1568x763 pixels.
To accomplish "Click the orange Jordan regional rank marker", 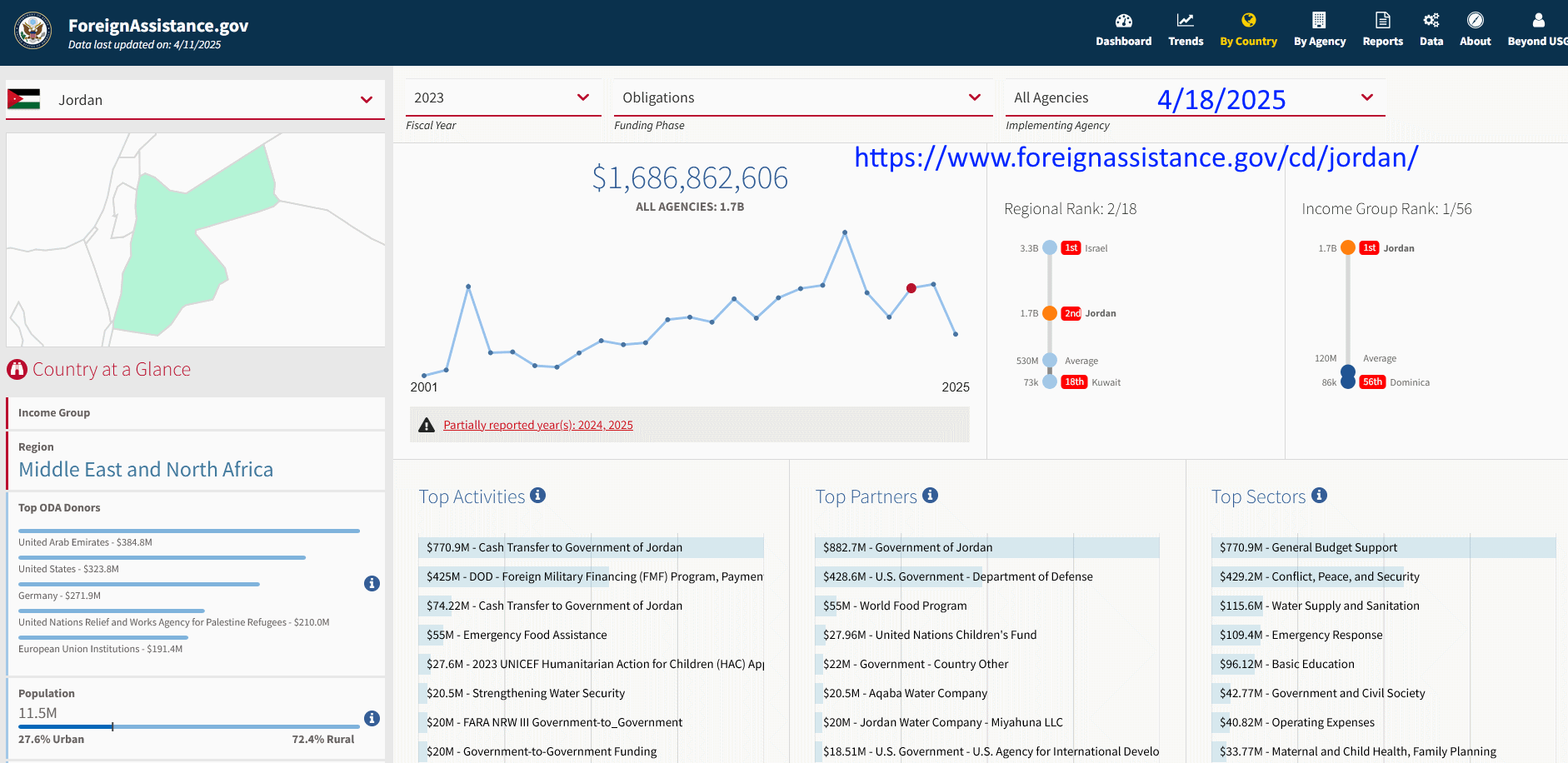I will point(1050,313).
